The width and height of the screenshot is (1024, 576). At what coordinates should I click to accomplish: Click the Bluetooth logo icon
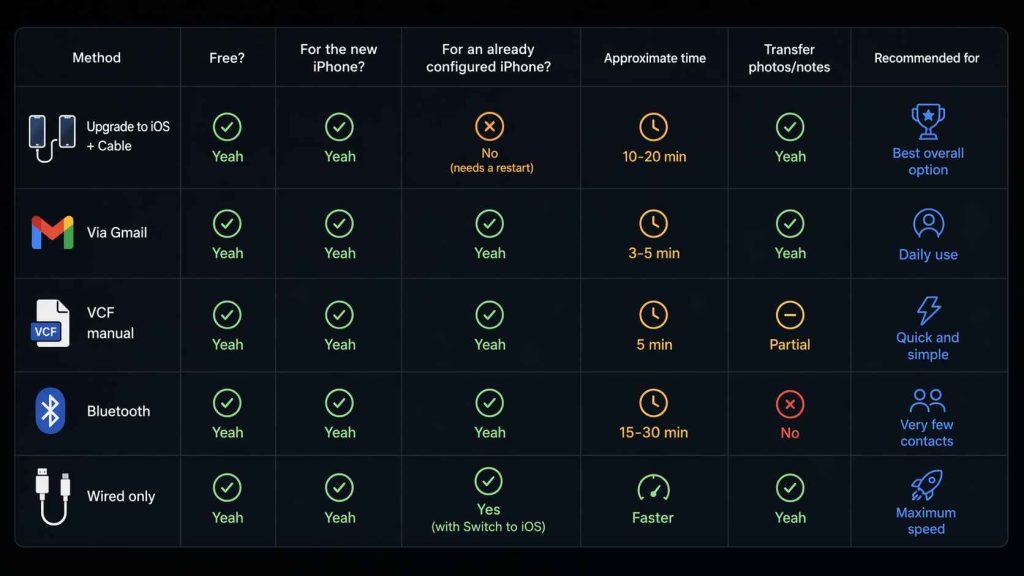click(x=50, y=411)
